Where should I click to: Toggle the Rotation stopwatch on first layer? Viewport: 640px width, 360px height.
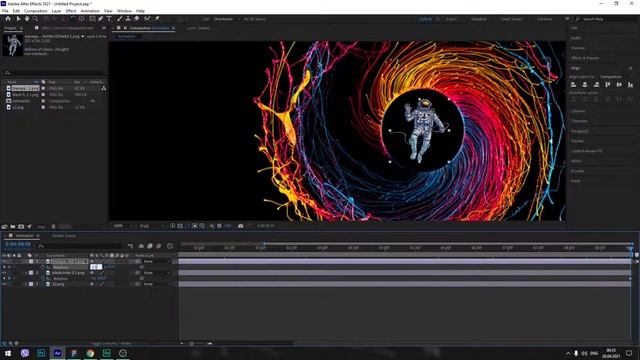tap(43, 267)
